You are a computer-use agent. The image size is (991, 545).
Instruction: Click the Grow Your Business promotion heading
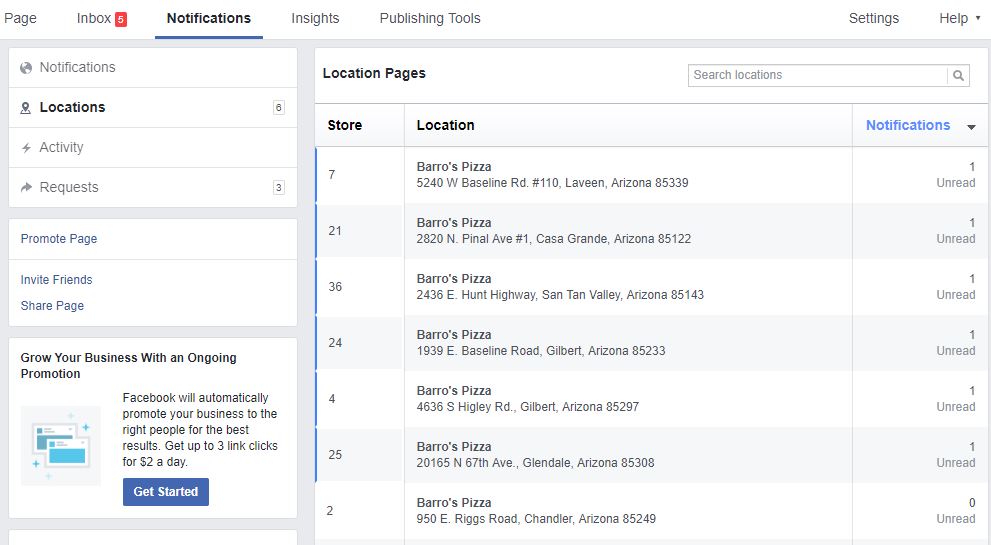(x=128, y=365)
